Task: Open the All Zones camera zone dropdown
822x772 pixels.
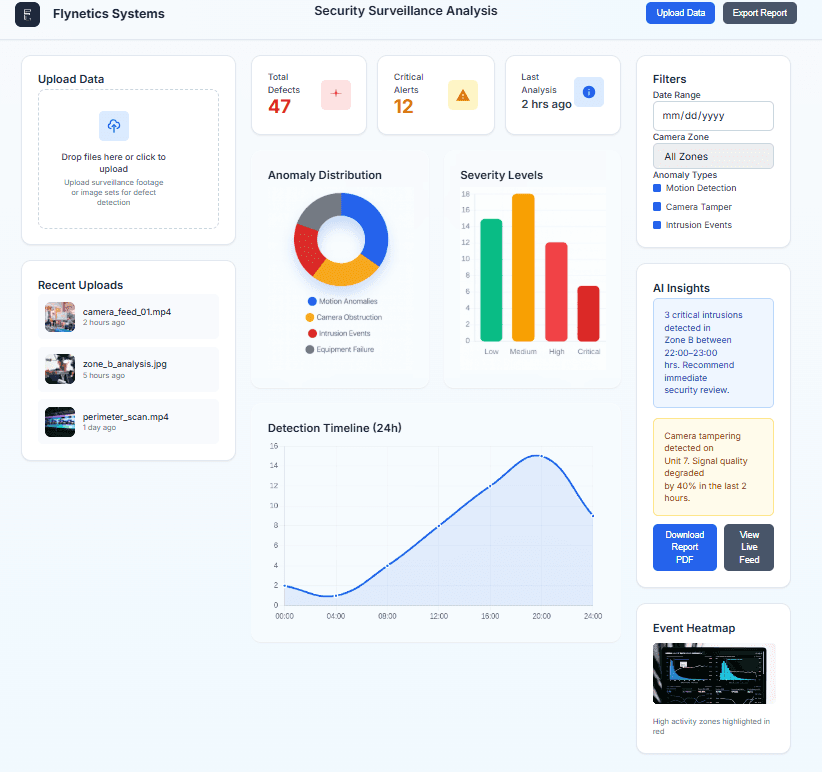Action: click(713, 155)
